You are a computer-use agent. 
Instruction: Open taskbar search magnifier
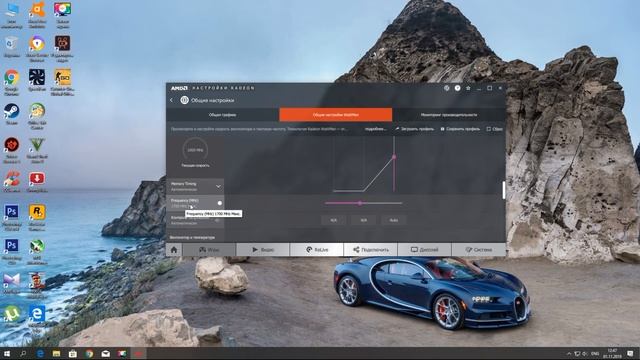click(23, 353)
